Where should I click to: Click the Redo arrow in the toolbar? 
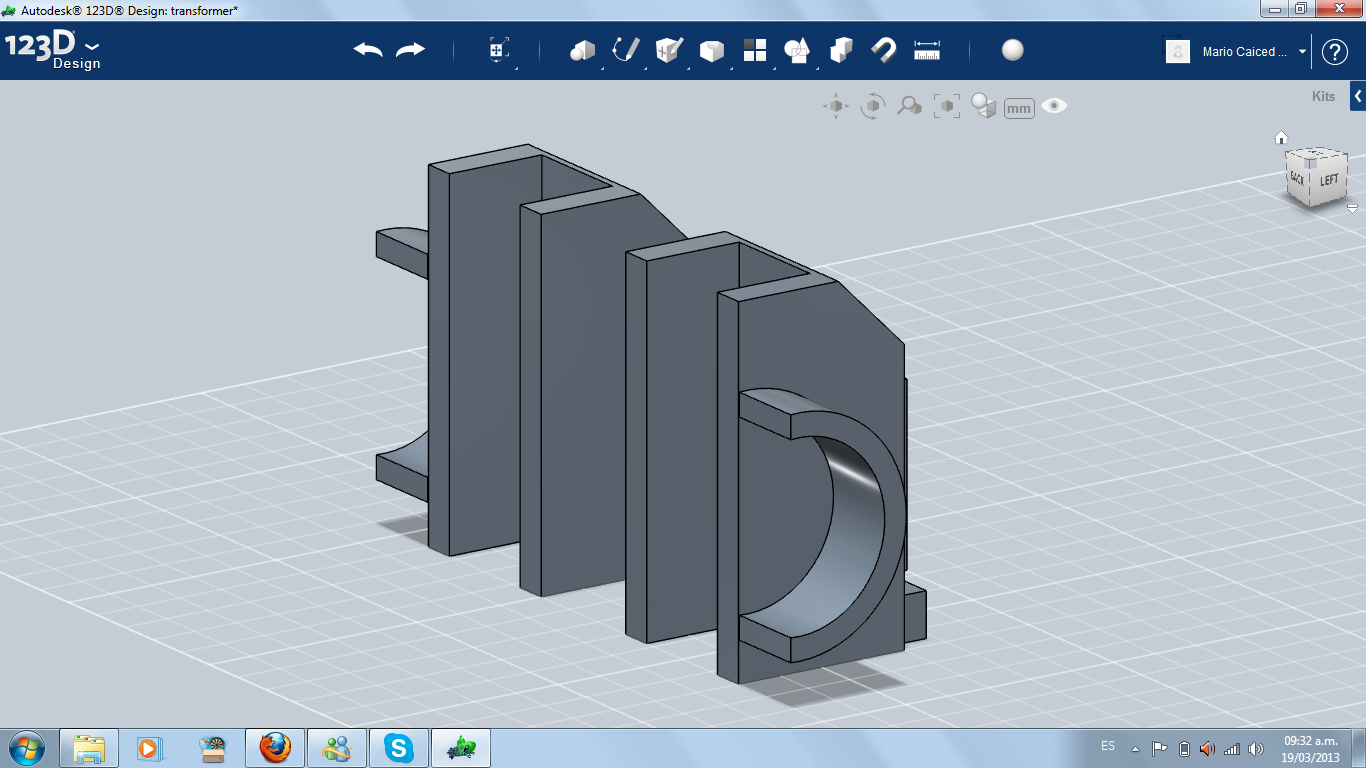pos(410,50)
